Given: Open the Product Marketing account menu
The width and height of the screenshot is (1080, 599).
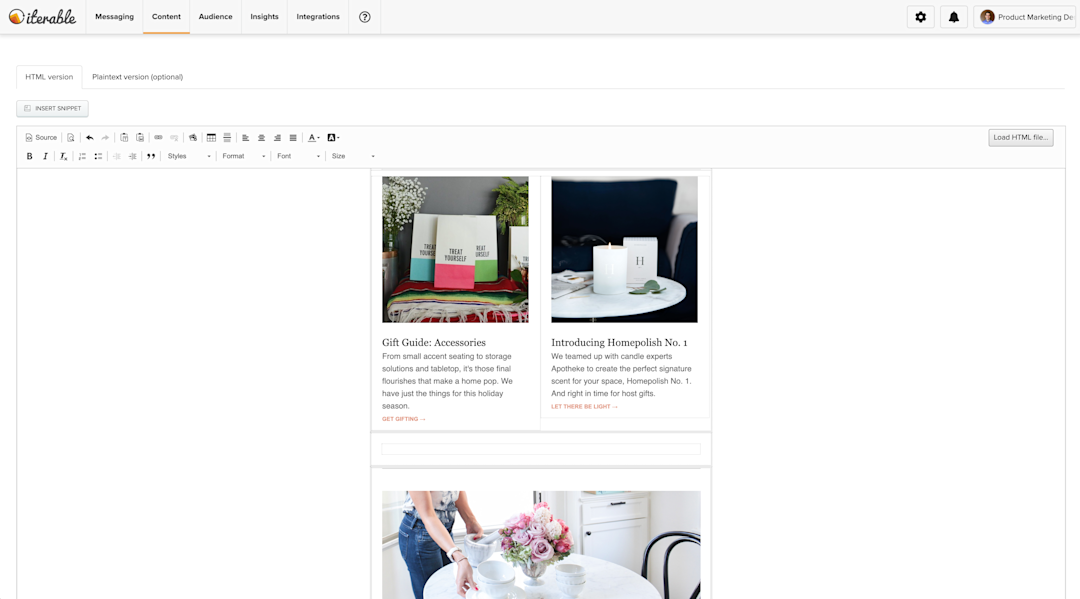Looking at the screenshot, I should (x=1026, y=17).
